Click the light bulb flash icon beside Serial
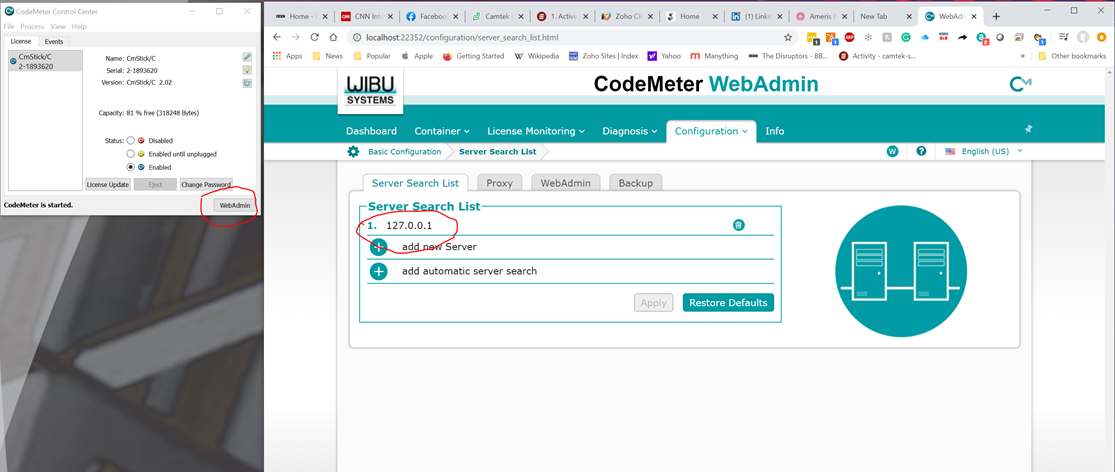The width and height of the screenshot is (1115, 472). pos(247,70)
